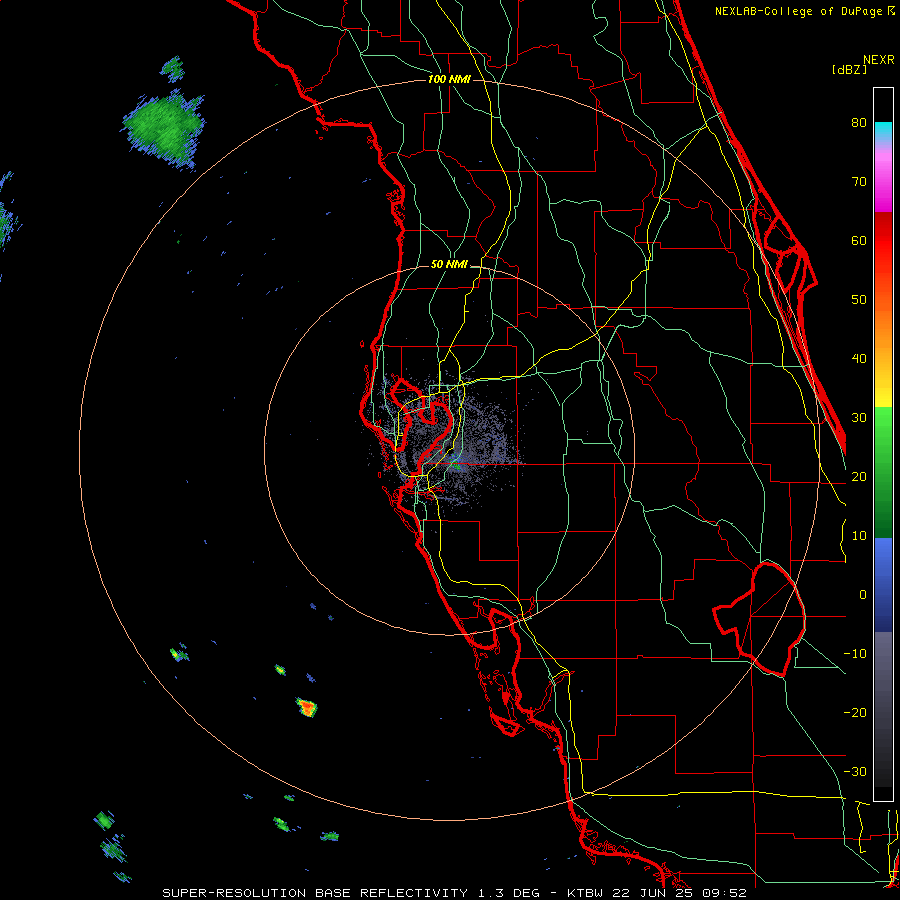Click the 30 value on the dBZ scale
Viewport: 900px width, 900px height.
coord(859,418)
